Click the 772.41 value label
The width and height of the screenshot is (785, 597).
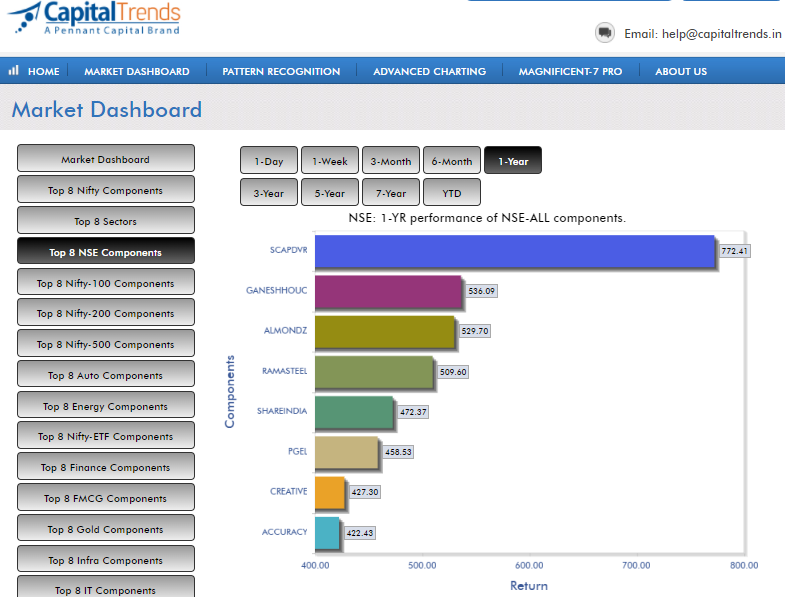tap(734, 251)
